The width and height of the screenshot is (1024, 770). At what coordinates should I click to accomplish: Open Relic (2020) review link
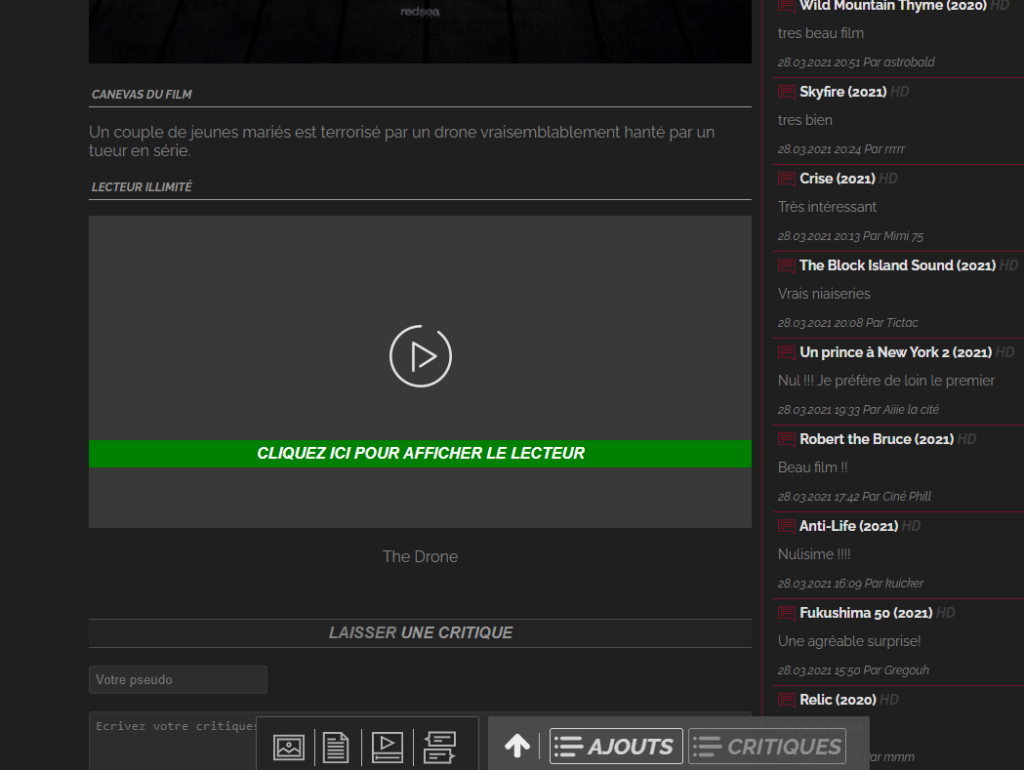pyautogui.click(x=837, y=700)
